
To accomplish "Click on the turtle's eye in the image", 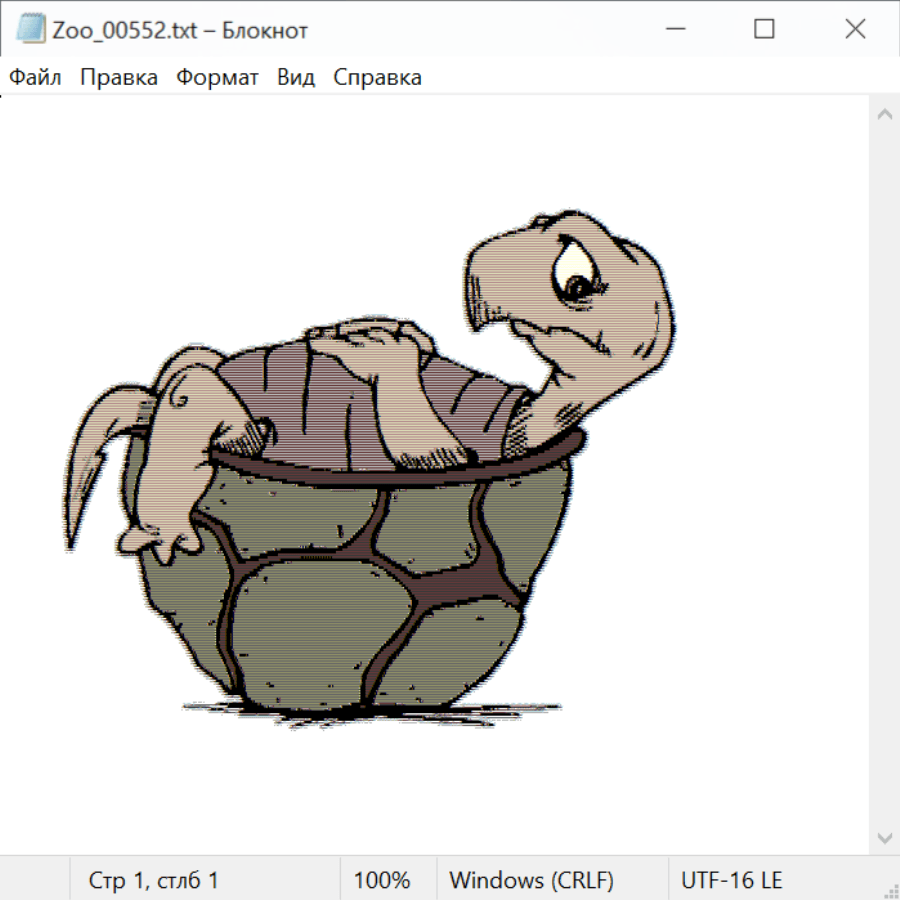I will coord(578,285).
